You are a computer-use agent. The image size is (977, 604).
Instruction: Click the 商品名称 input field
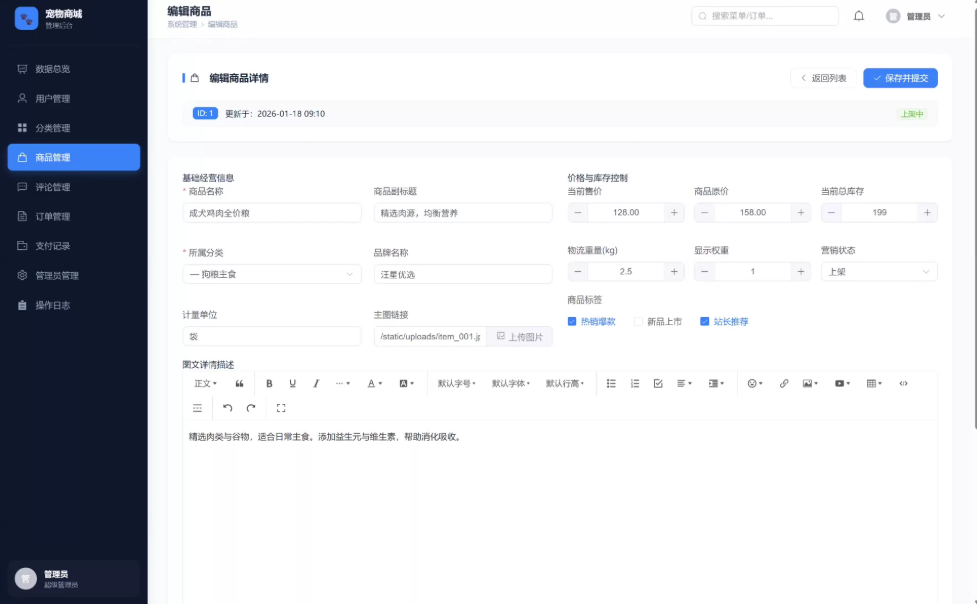pos(272,213)
